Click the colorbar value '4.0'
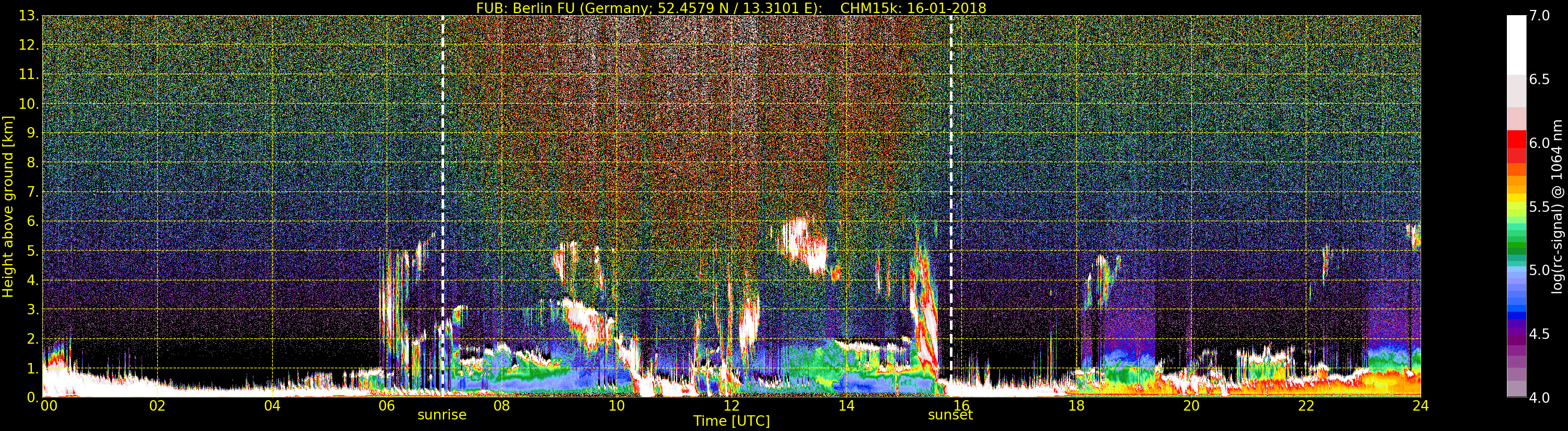 pos(1539,397)
